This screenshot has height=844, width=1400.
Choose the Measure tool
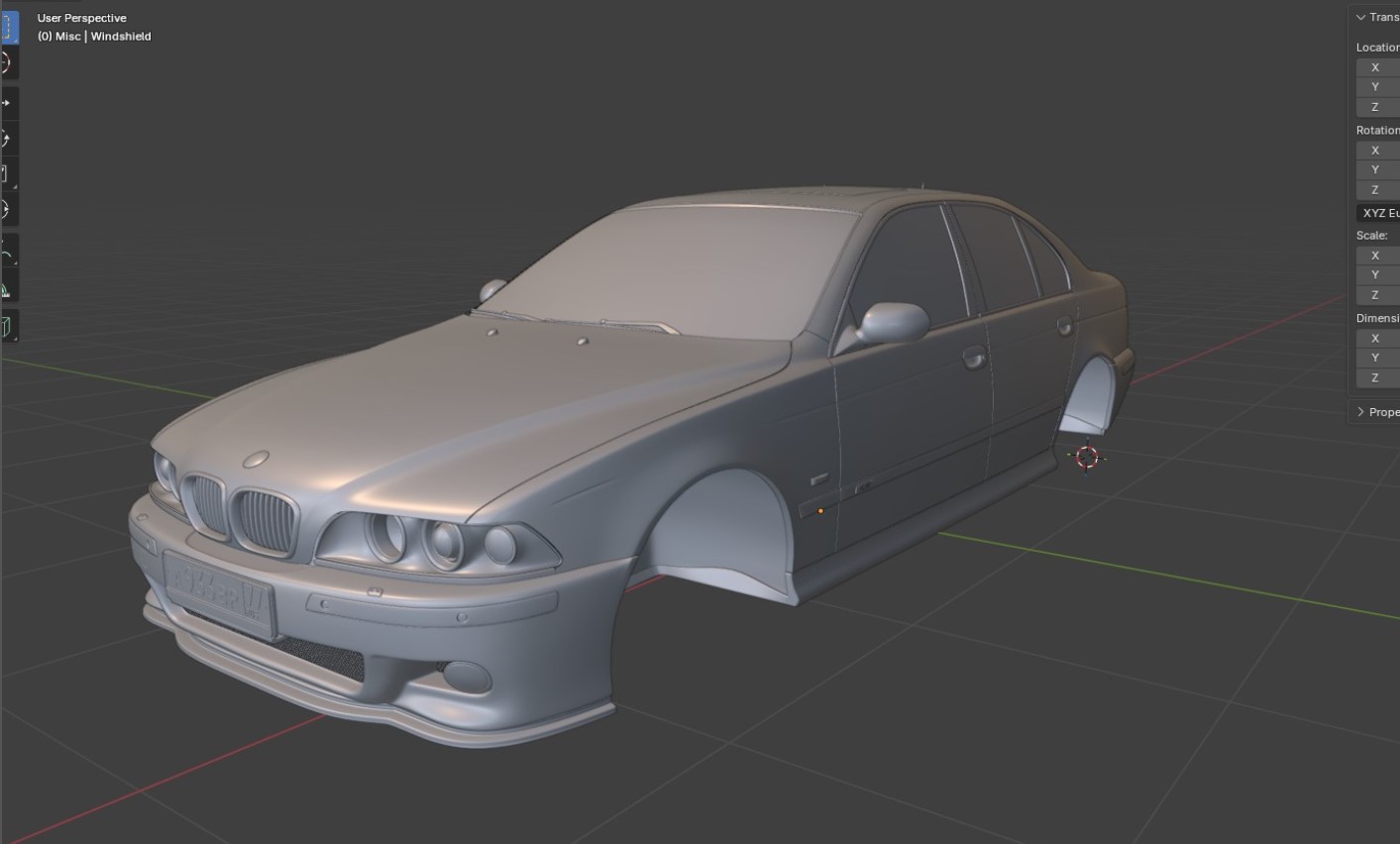tap(8, 289)
